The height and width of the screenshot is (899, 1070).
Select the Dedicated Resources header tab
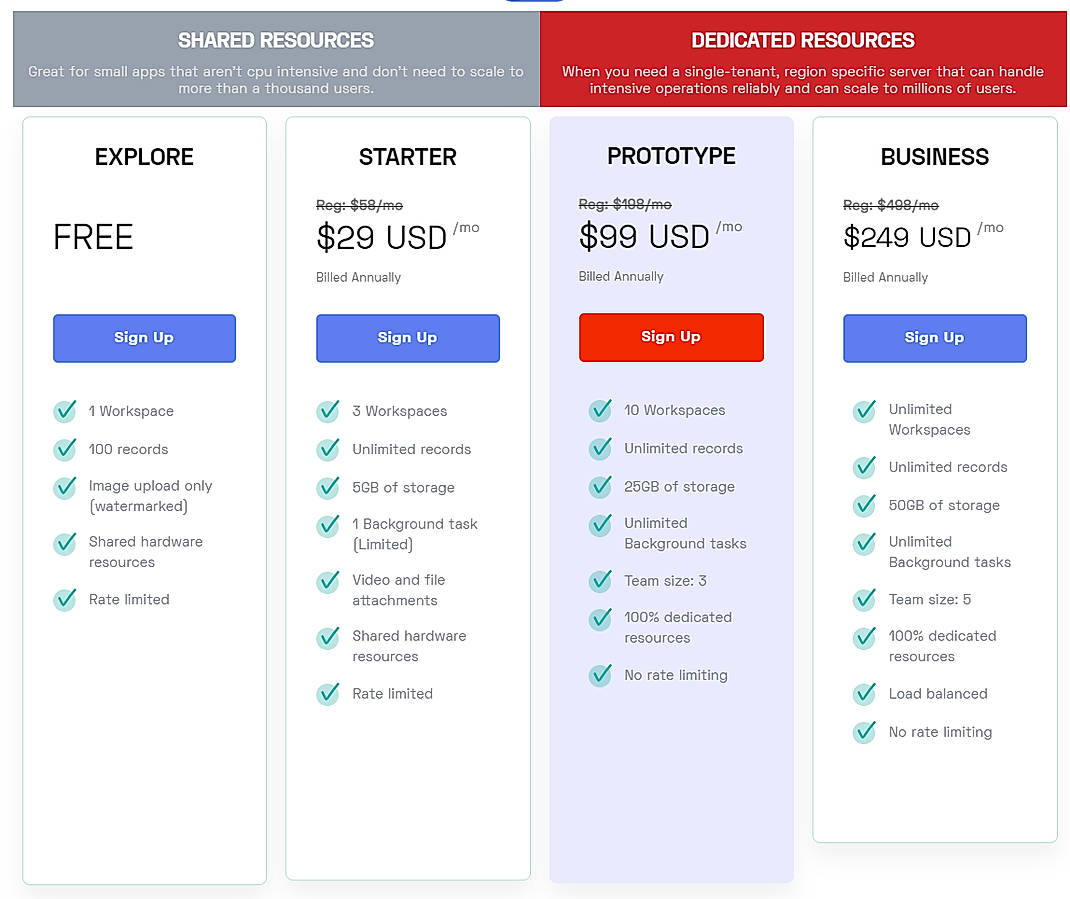point(803,59)
